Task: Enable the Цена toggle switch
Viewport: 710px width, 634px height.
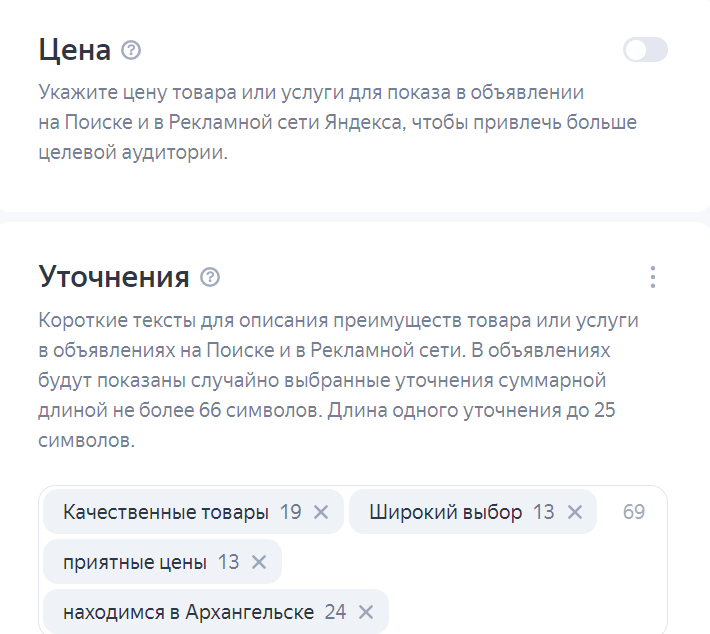Action: coord(645,50)
